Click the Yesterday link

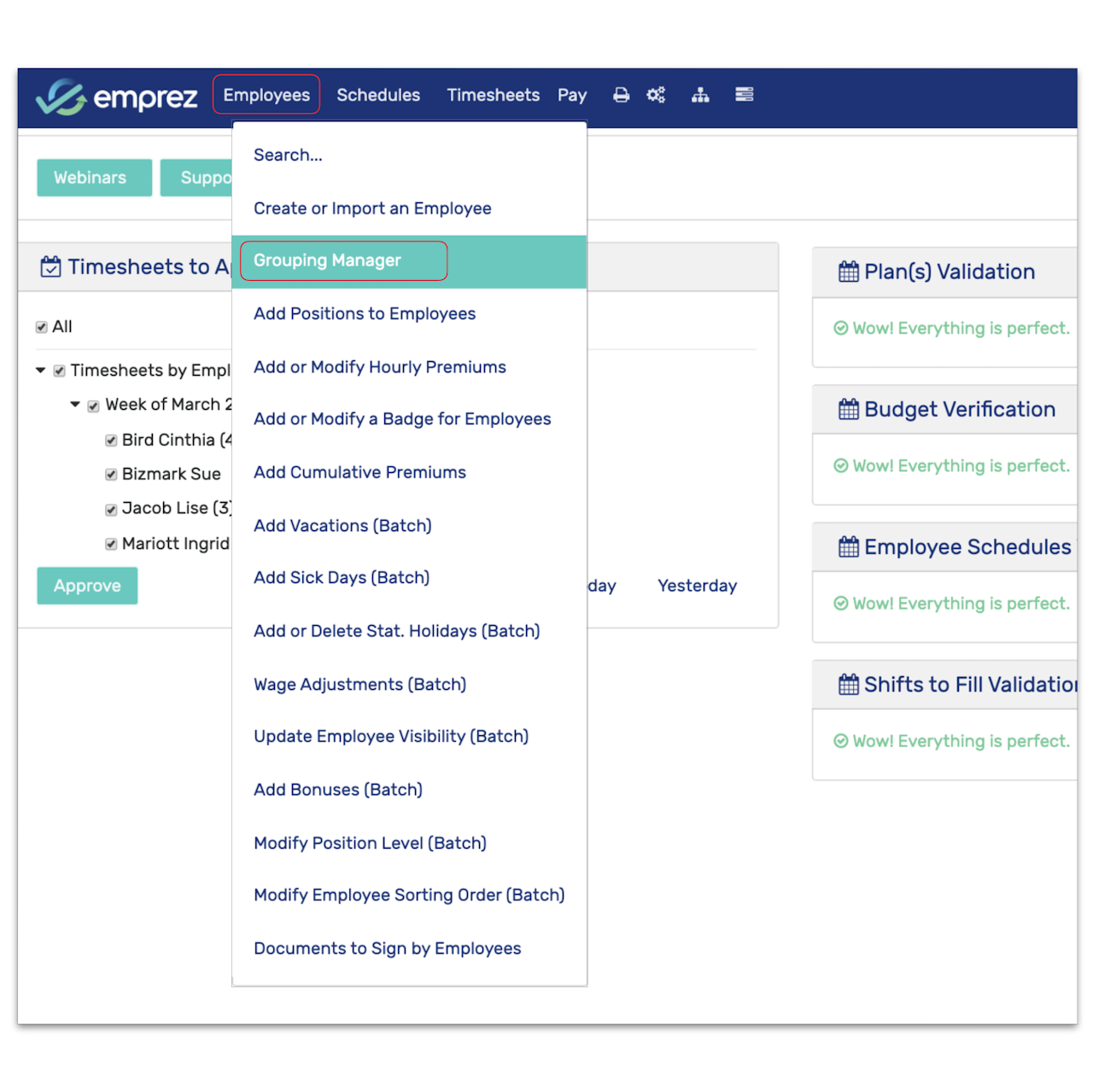[x=697, y=586]
